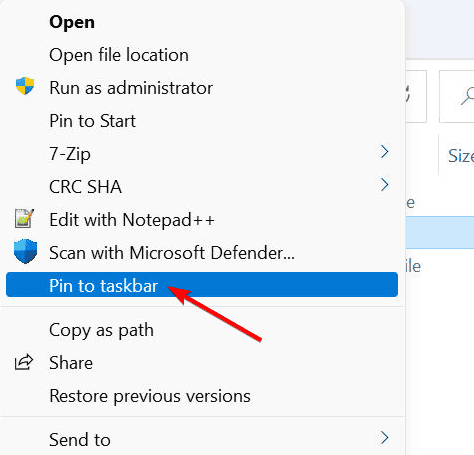Select Restore previous versions

[x=150, y=396]
